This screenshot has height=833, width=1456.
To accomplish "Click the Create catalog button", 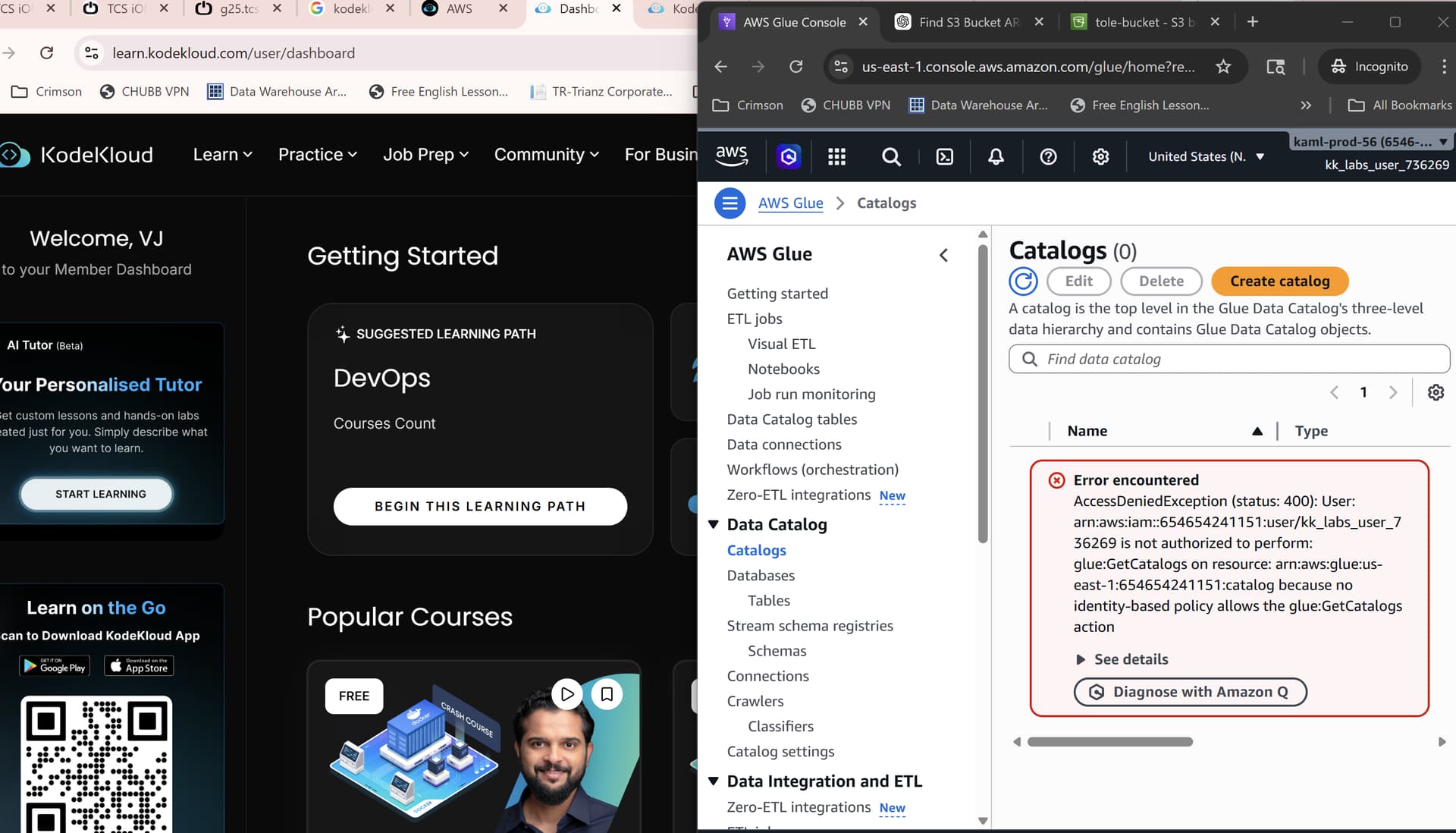I will [1279, 281].
